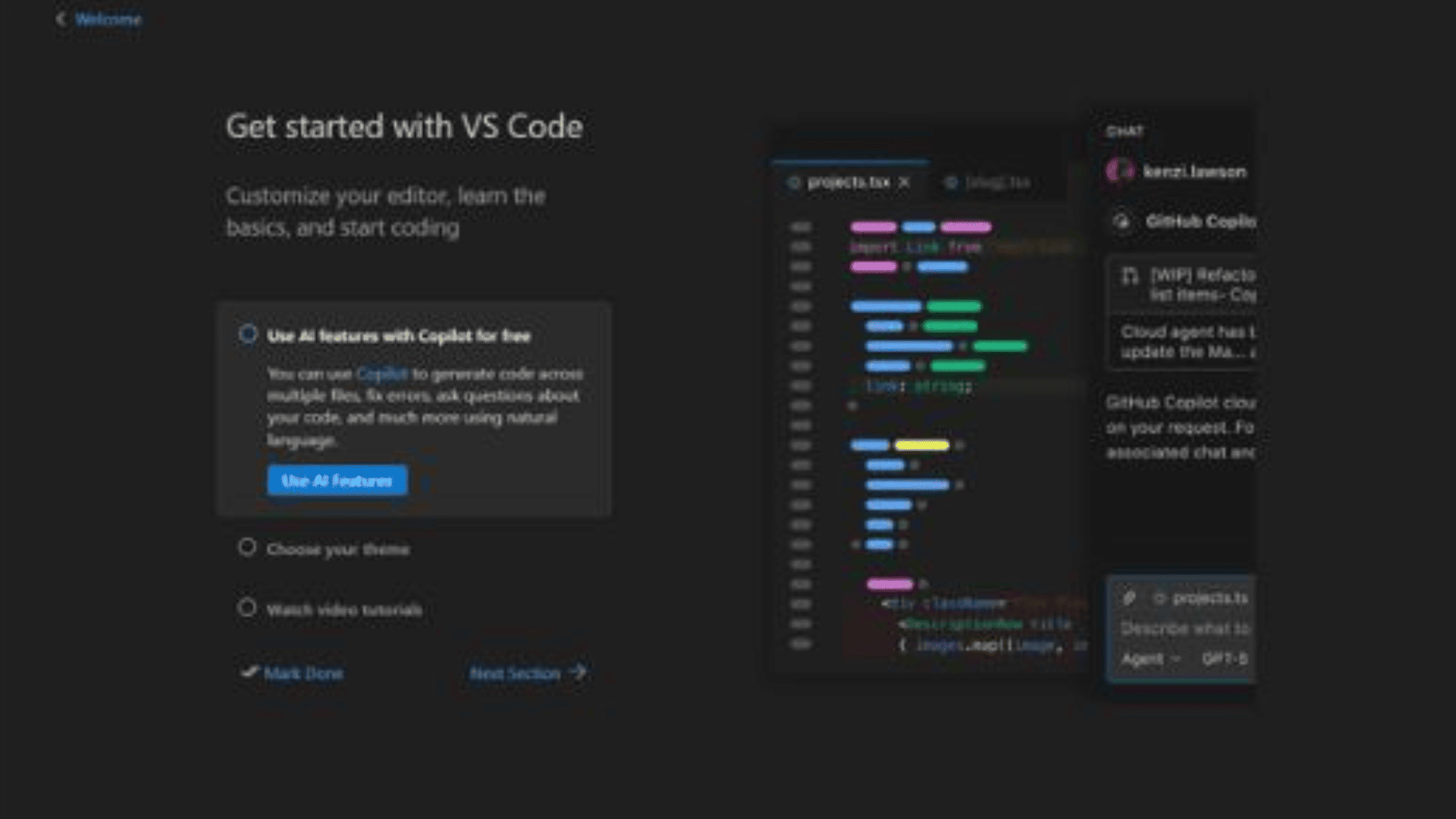Click the pull request icon by [WIP] Refactor

(1130, 275)
